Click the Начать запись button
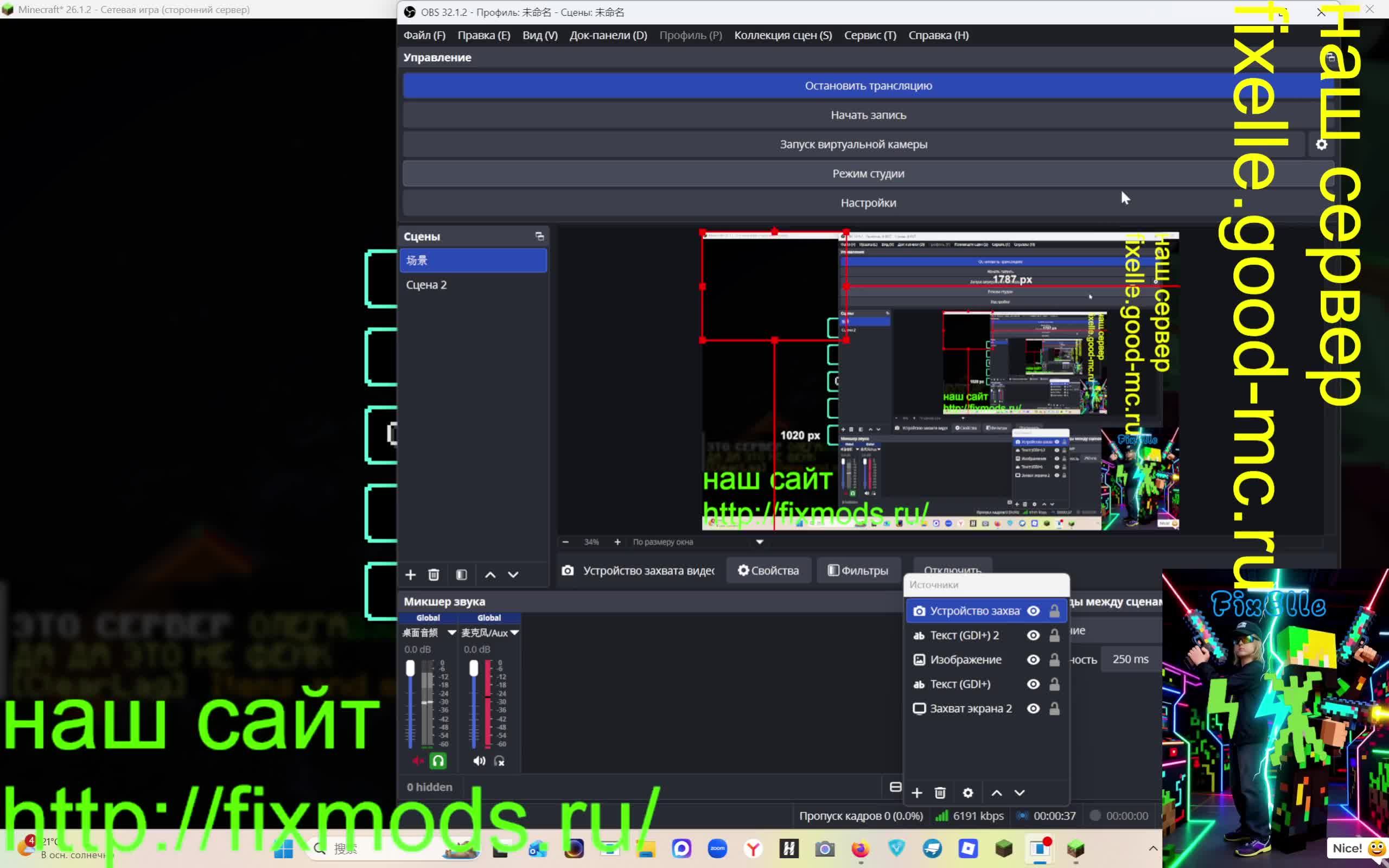The height and width of the screenshot is (868, 1389). (868, 115)
